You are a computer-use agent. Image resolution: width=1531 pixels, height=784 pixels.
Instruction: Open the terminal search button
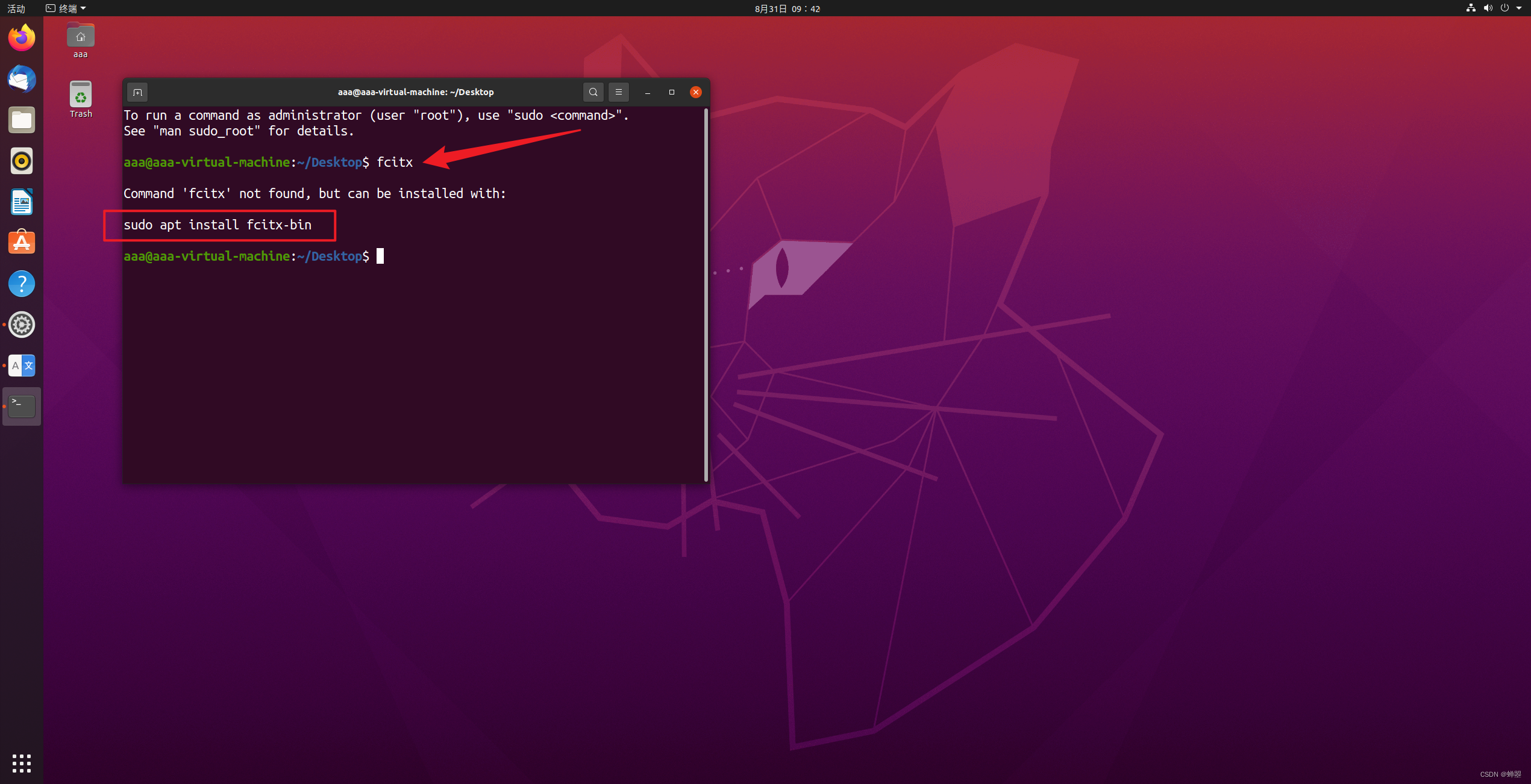pyautogui.click(x=593, y=92)
